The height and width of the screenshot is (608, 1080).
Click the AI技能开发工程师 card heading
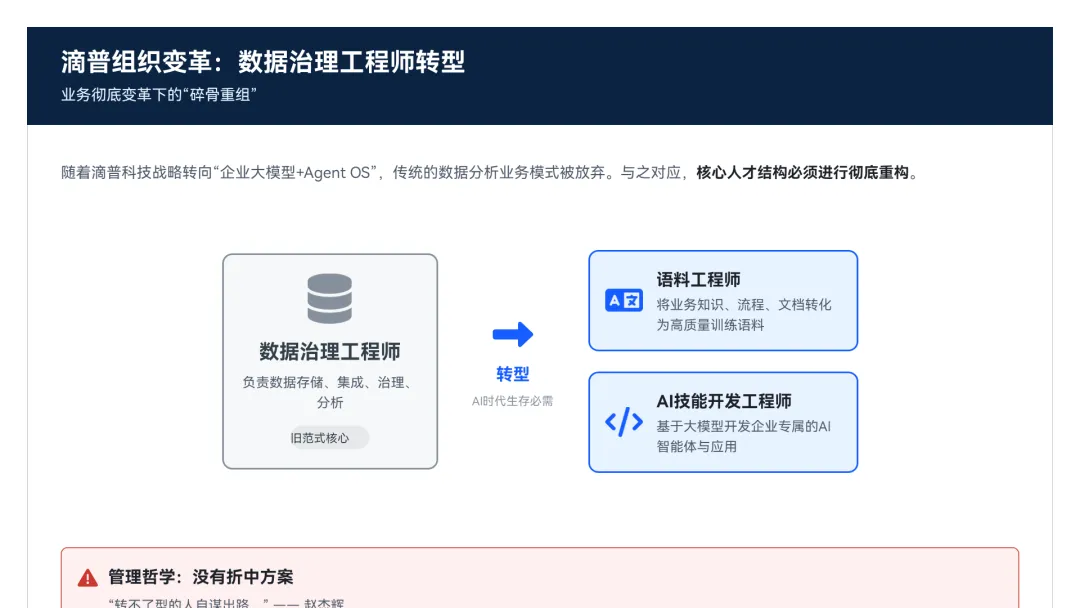[724, 401]
